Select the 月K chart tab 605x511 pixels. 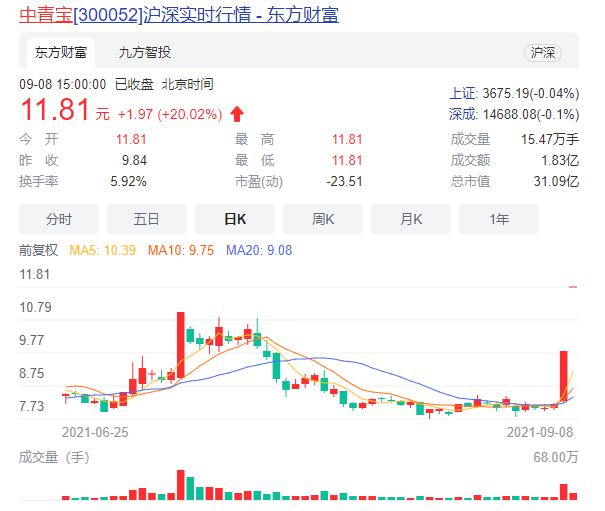411,219
